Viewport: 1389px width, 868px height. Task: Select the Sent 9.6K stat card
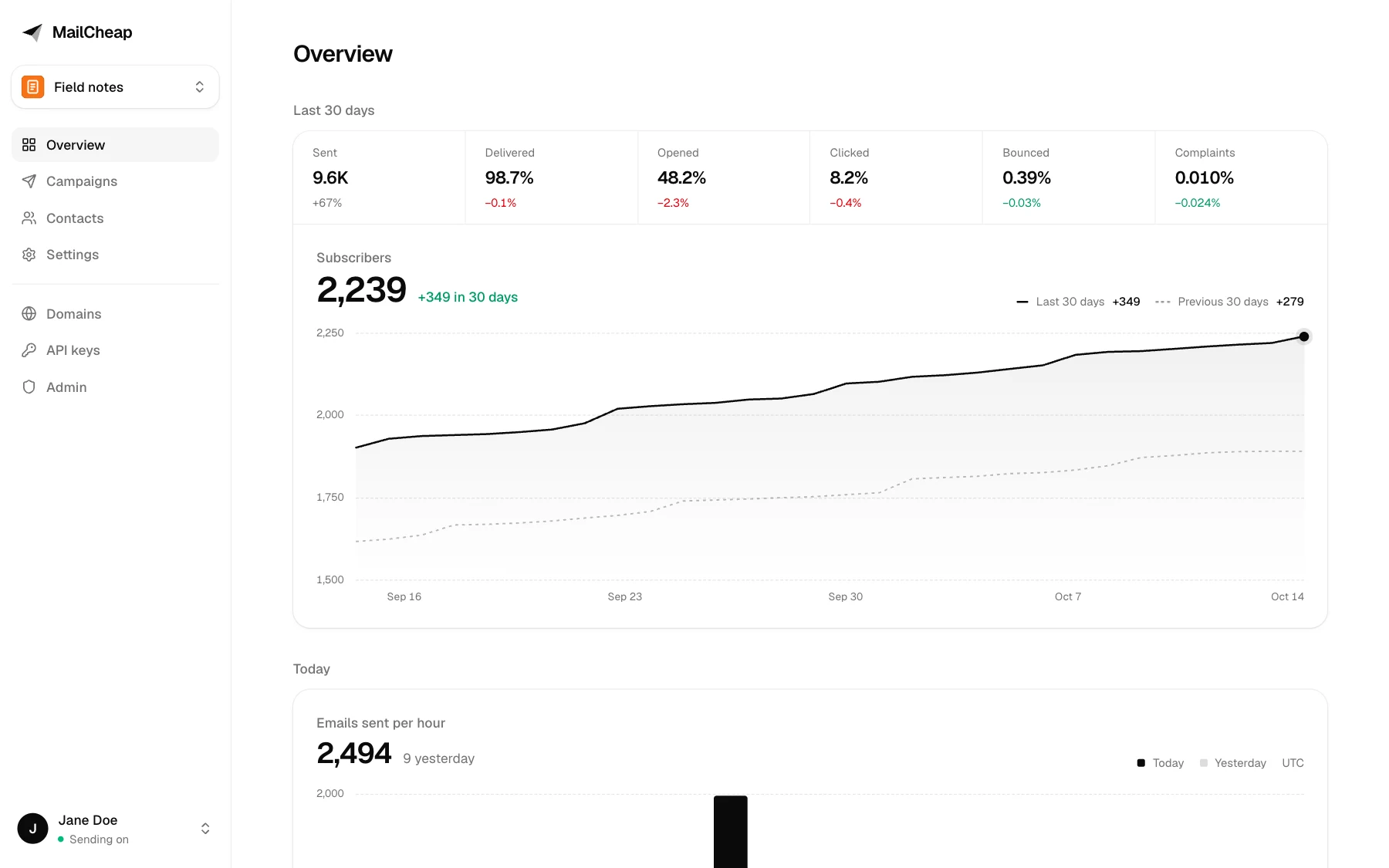pyautogui.click(x=379, y=177)
